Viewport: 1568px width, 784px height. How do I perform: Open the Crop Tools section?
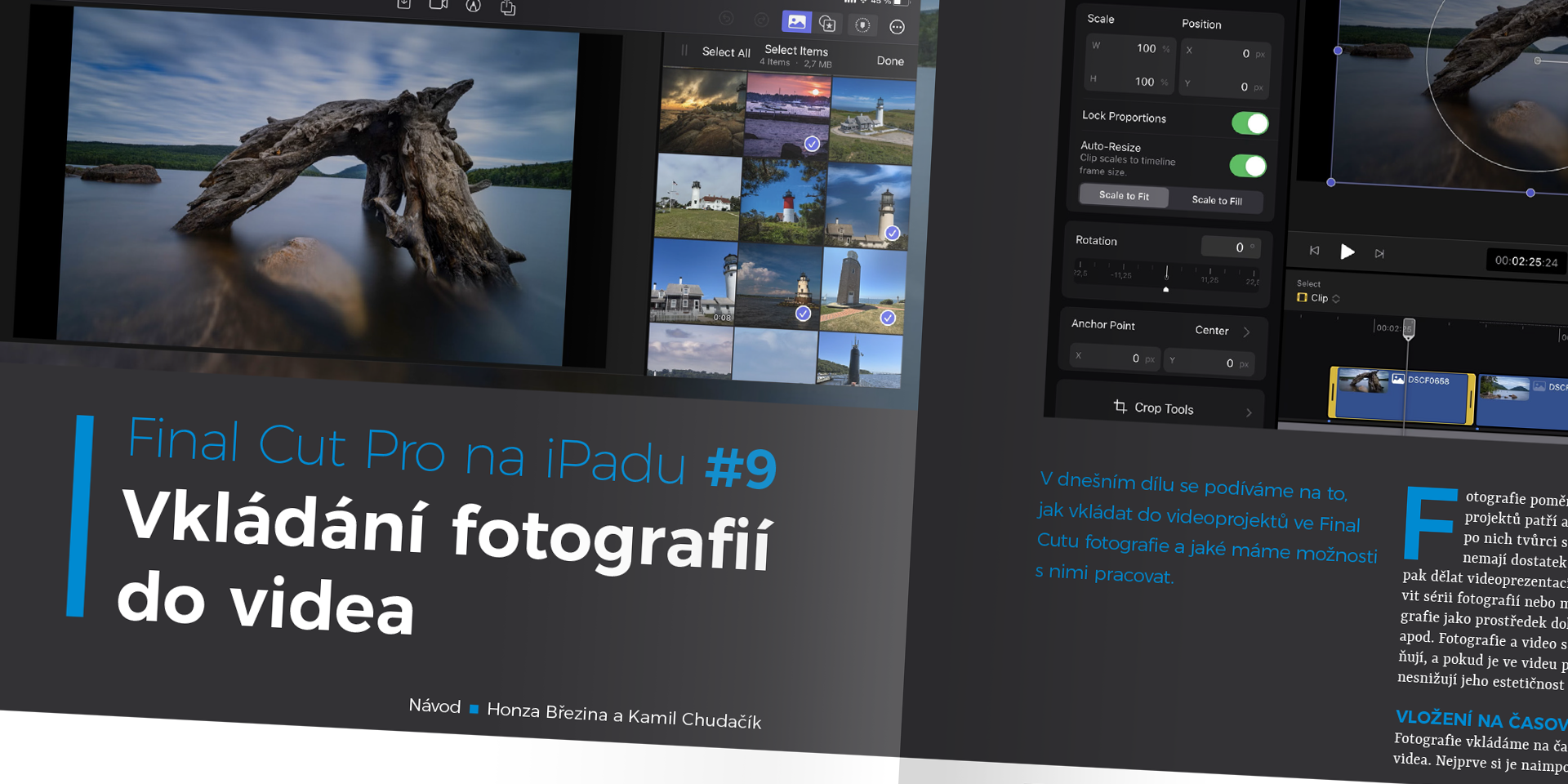(x=1182, y=409)
